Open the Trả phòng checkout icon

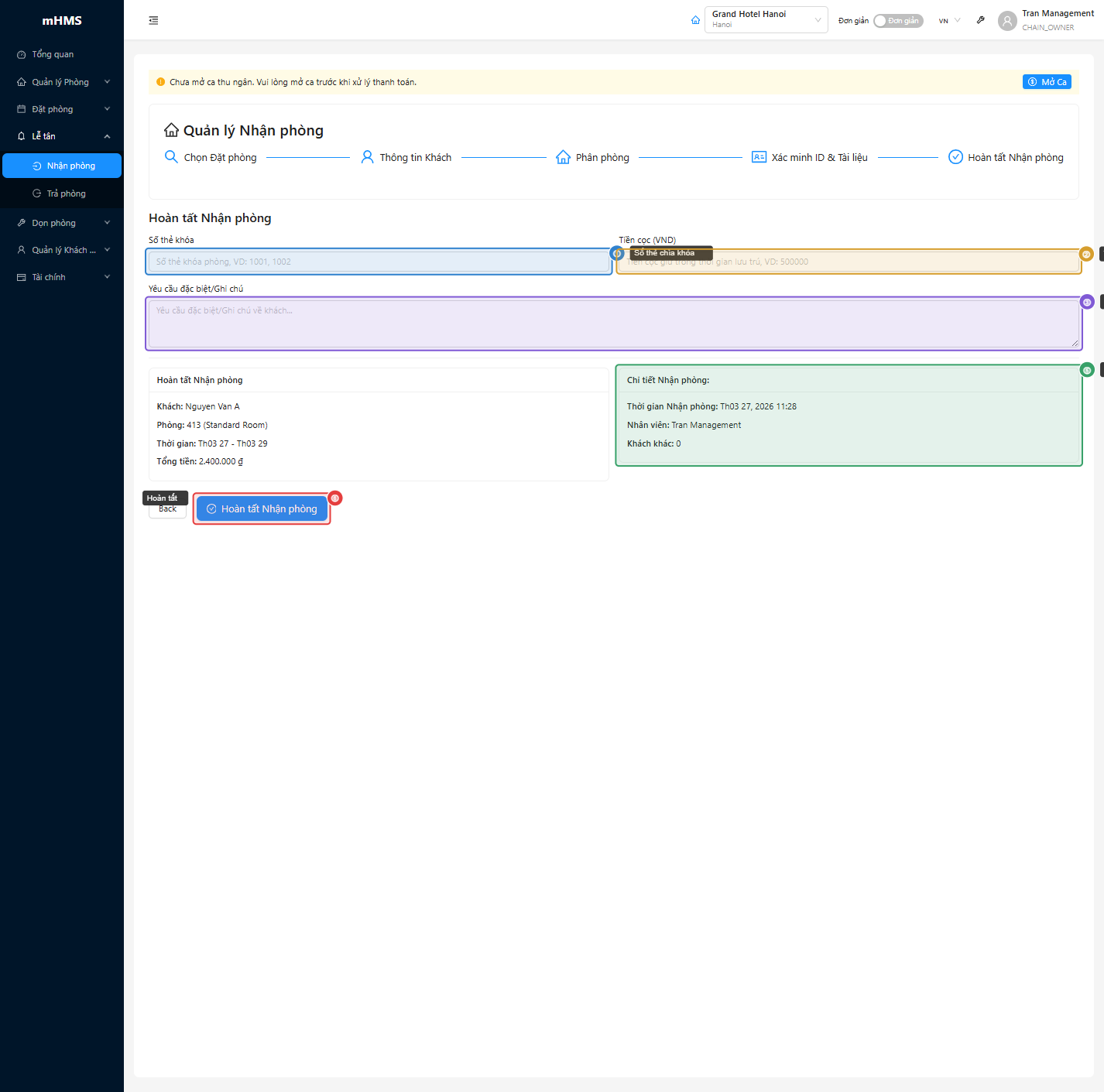[36, 193]
